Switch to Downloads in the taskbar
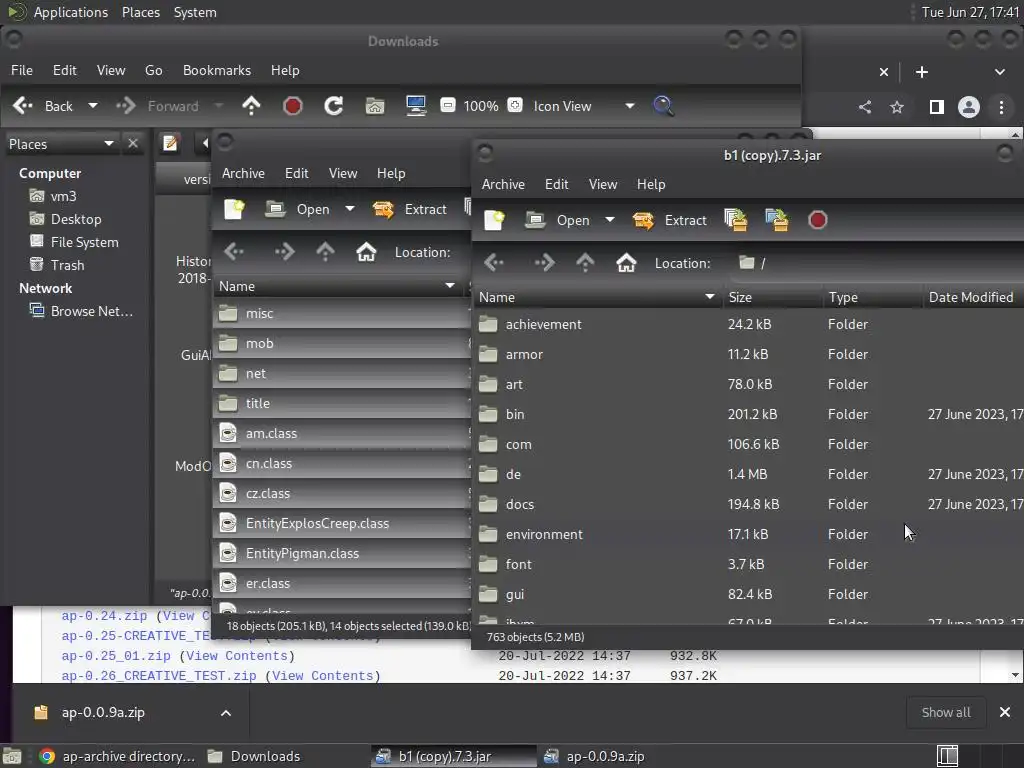The height and width of the screenshot is (768, 1024). (x=254, y=756)
